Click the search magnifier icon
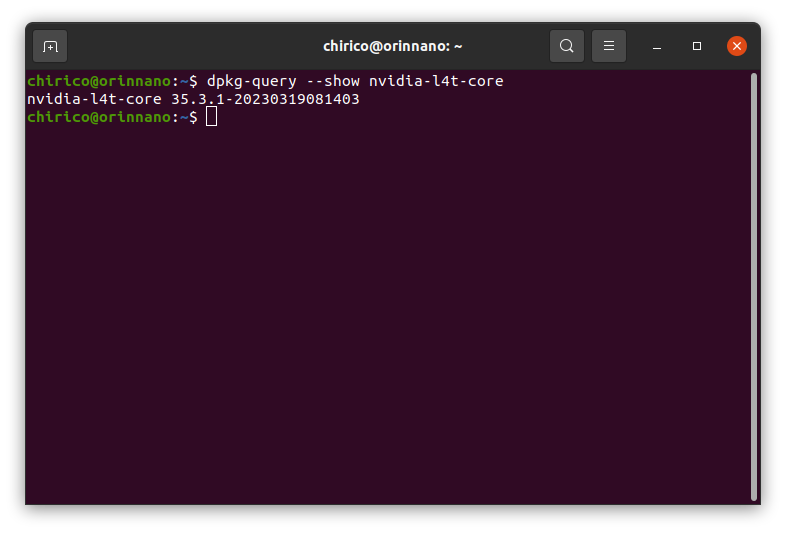The image size is (786, 533). coord(567,46)
